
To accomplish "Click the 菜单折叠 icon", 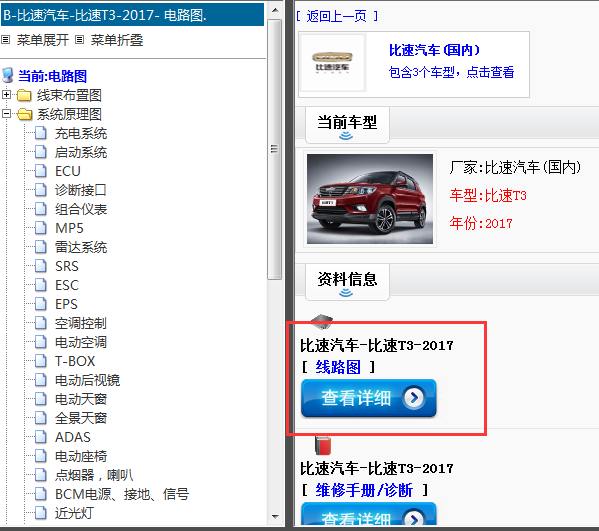I will pos(79,39).
